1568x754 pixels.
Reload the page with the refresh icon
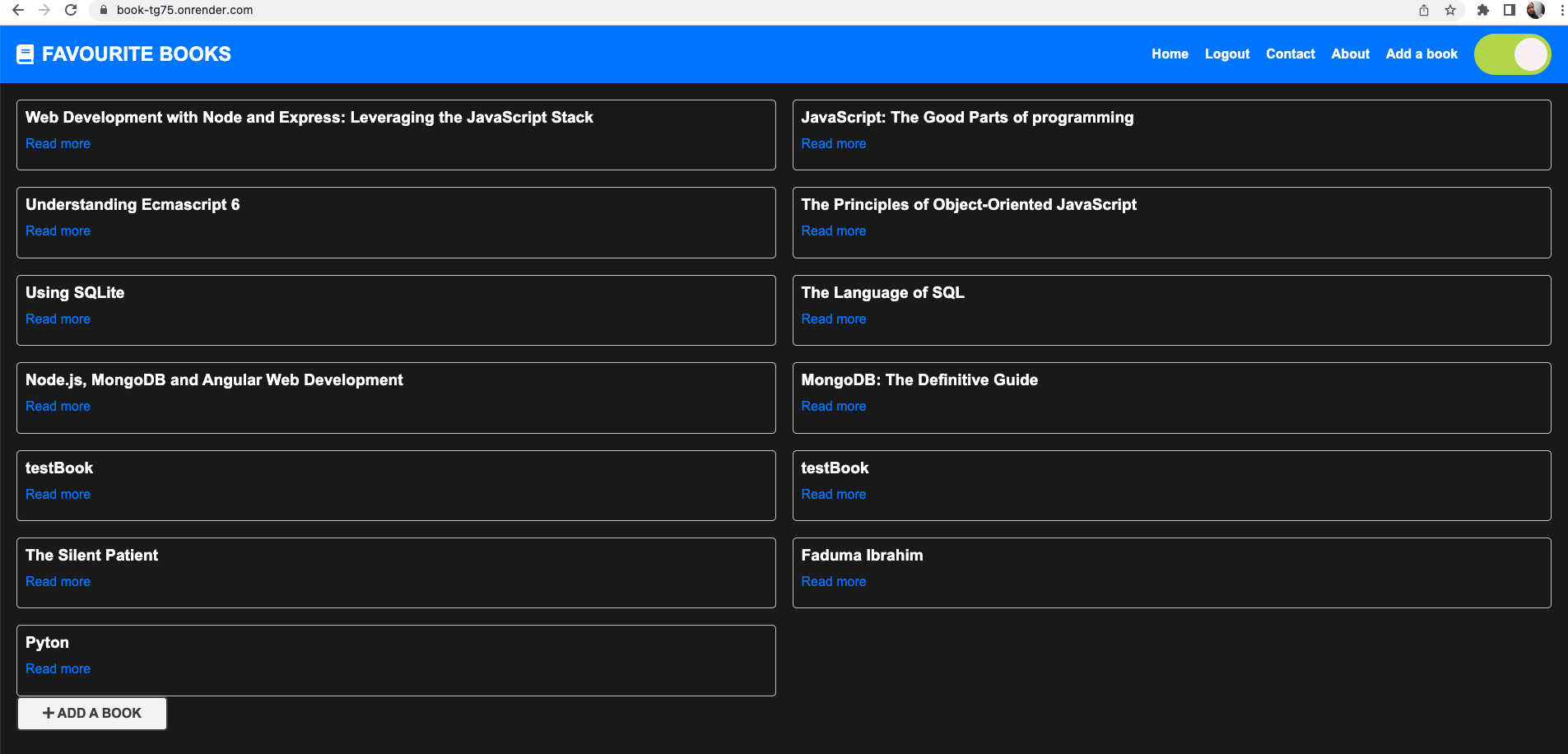(70, 11)
